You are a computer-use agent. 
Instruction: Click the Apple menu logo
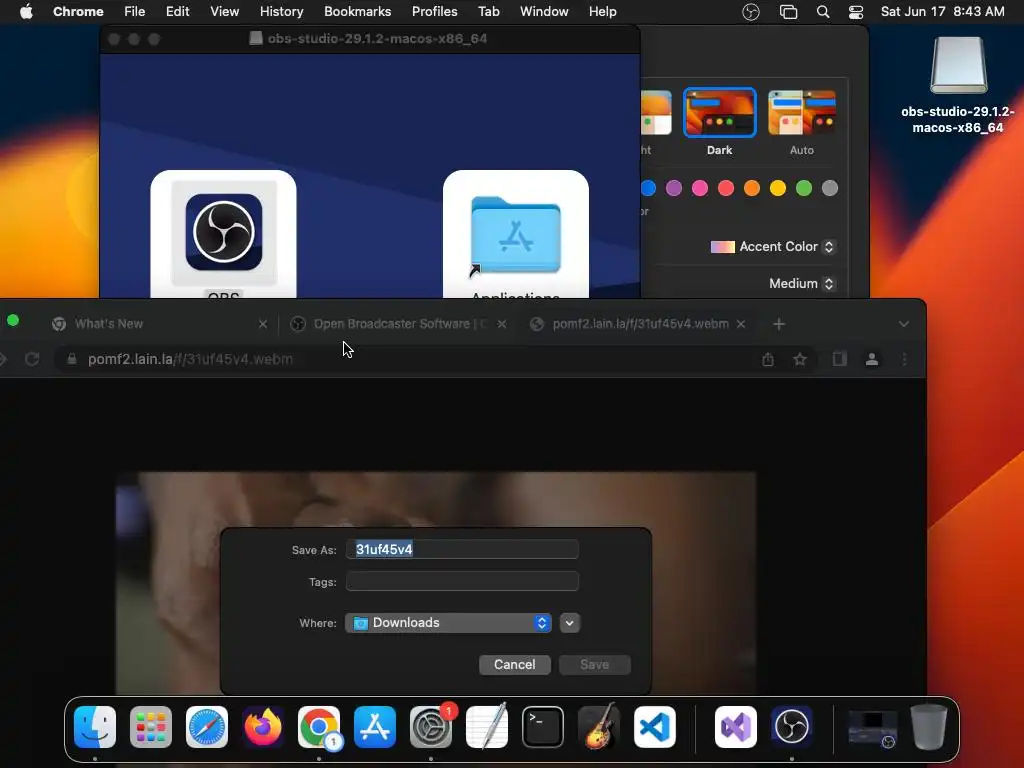pyautogui.click(x=26, y=12)
